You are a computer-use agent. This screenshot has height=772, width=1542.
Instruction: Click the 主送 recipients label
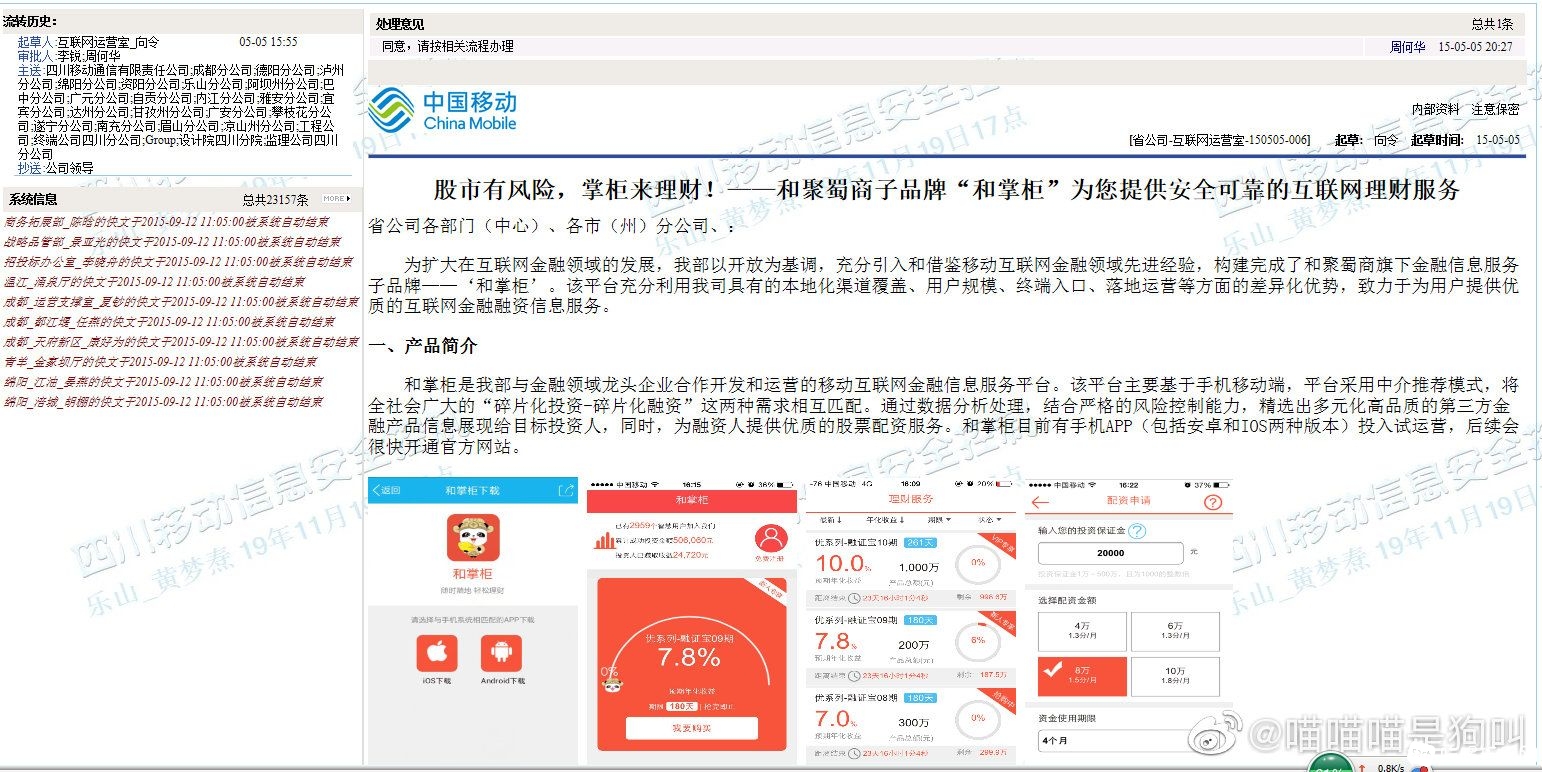29,71
